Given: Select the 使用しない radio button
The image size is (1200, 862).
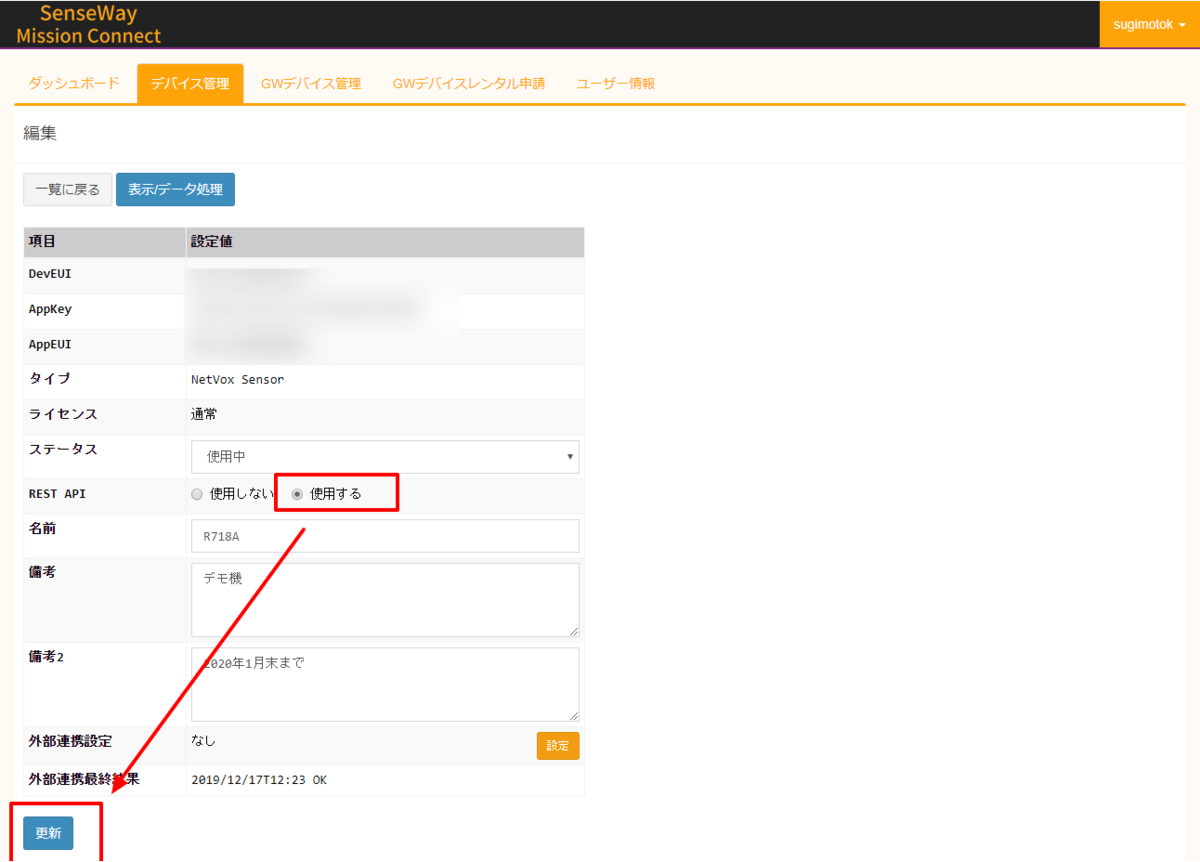Looking at the screenshot, I should pyautogui.click(x=197, y=494).
